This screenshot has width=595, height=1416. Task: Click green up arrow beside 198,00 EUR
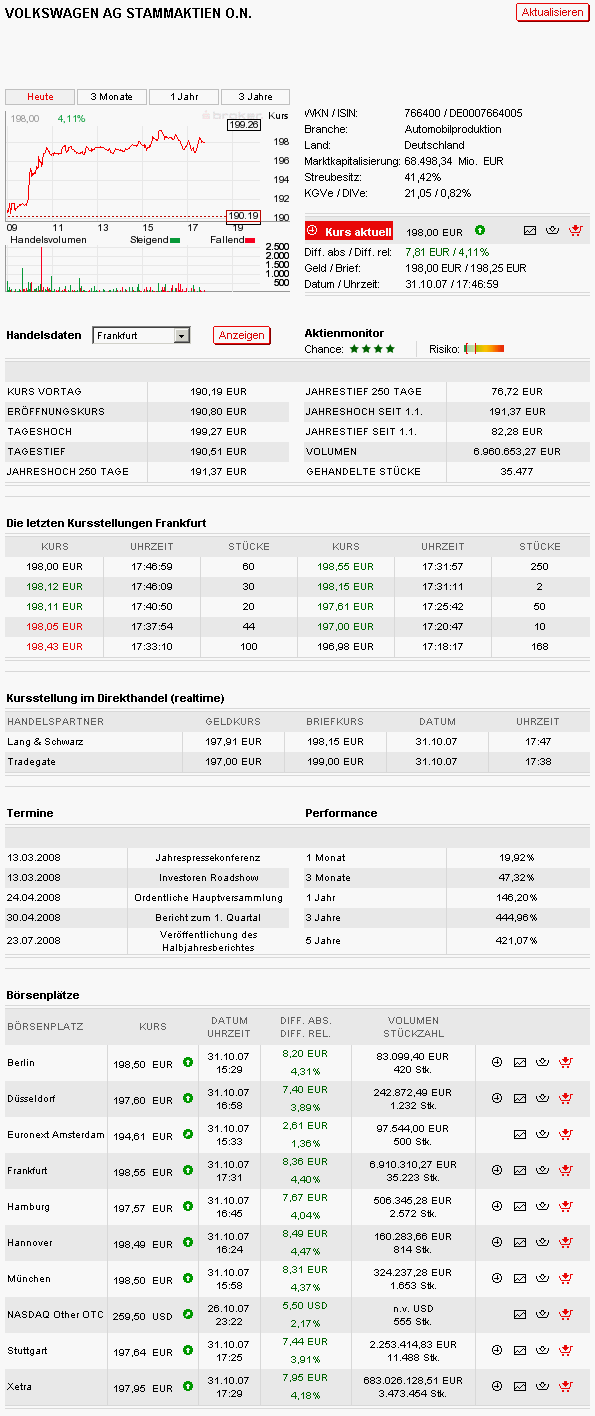[480, 231]
